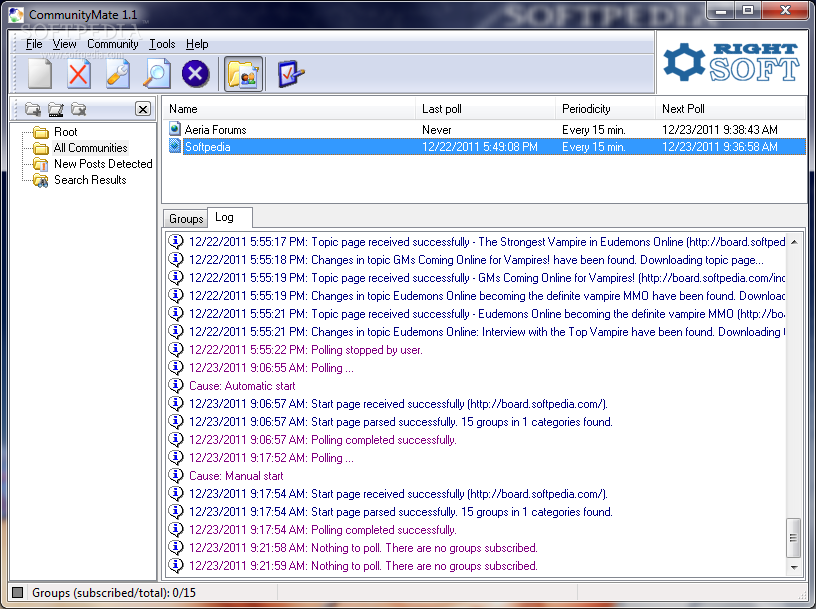Close the folder tree panel

pyautogui.click(x=143, y=108)
